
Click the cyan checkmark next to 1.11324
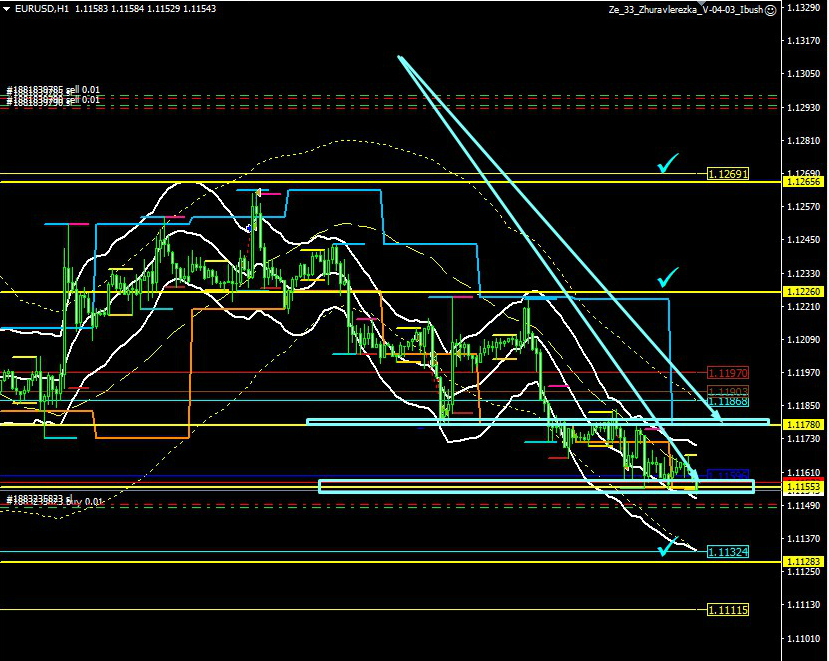[x=668, y=546]
